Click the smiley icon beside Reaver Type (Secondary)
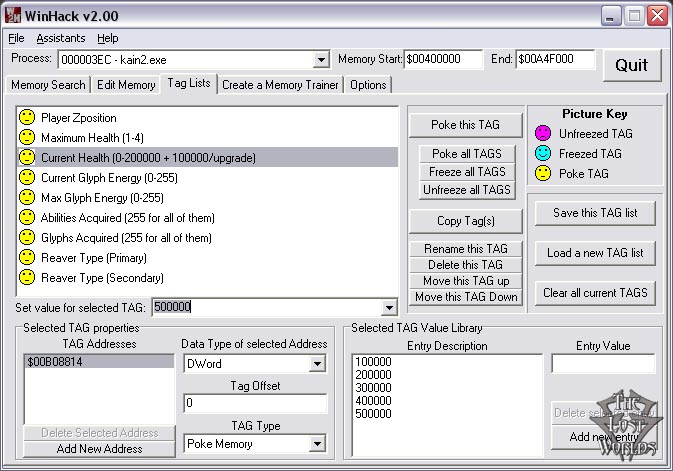 [27, 277]
